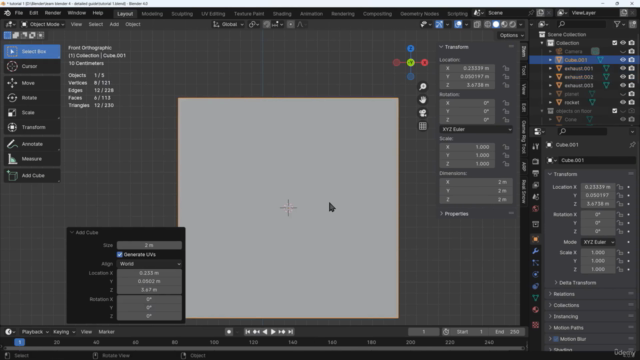640x360 pixels.
Task: Click the Cube.001 object name field
Action: 596,160
